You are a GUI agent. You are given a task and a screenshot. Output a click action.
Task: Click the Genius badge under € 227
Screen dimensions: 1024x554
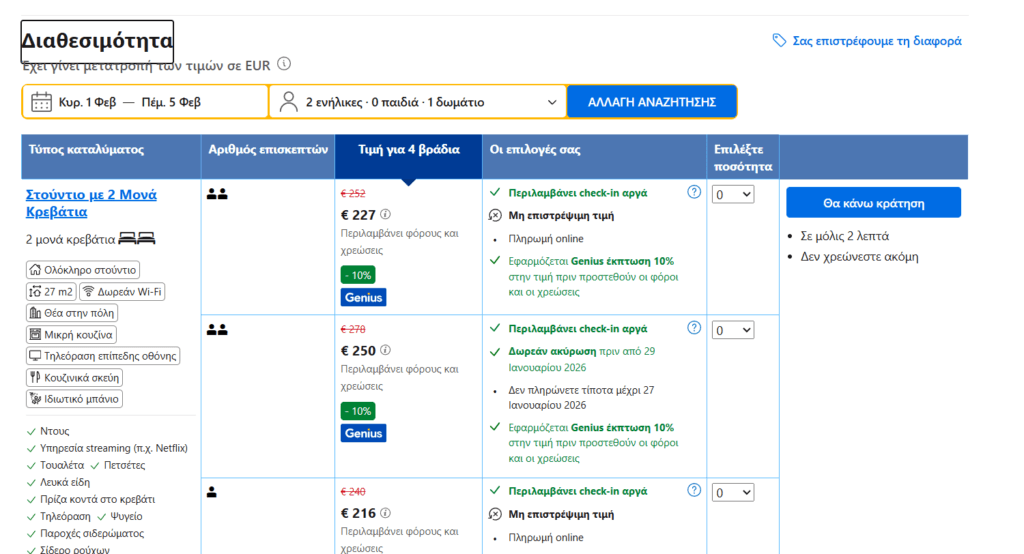tap(363, 297)
